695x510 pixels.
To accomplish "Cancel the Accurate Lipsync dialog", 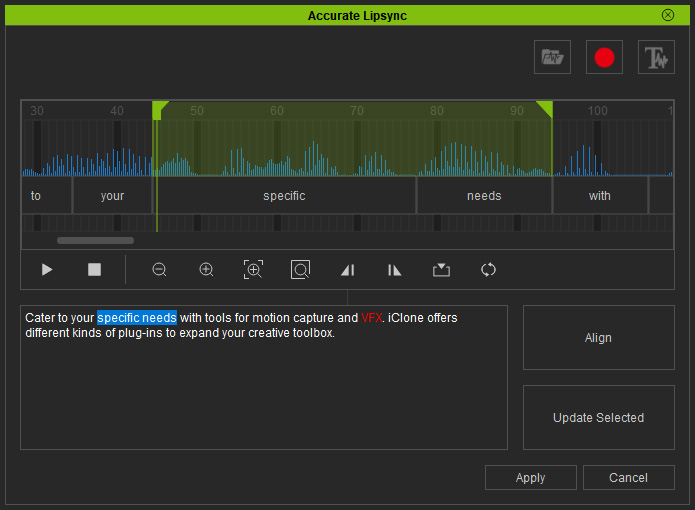I will 629,478.
